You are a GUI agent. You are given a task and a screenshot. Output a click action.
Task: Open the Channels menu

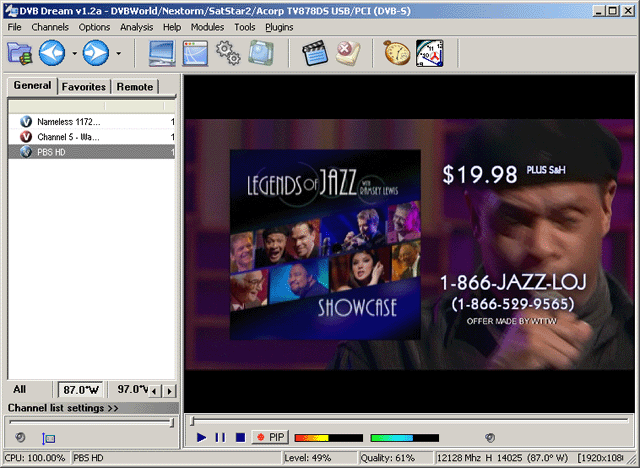point(50,27)
